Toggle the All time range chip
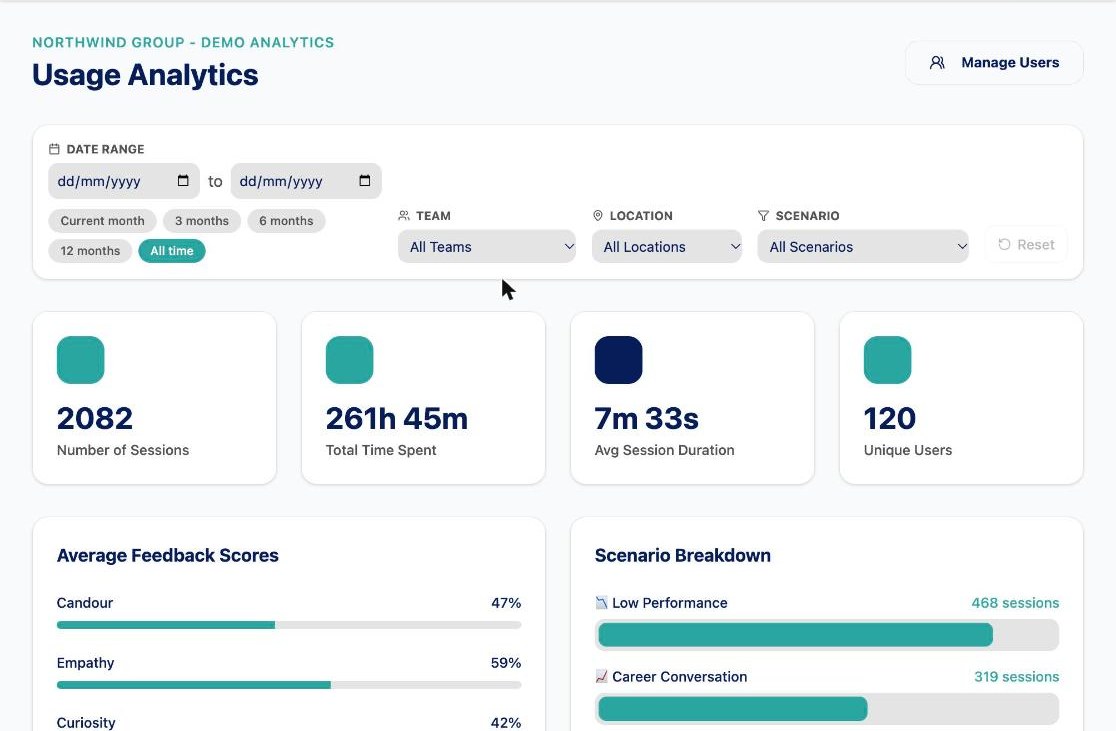This screenshot has width=1116, height=731. [x=172, y=251]
